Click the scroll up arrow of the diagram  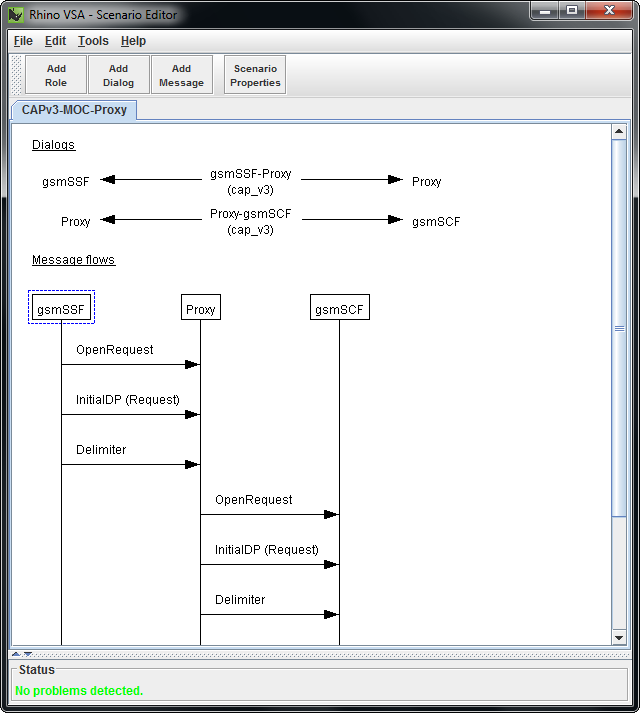coord(619,133)
